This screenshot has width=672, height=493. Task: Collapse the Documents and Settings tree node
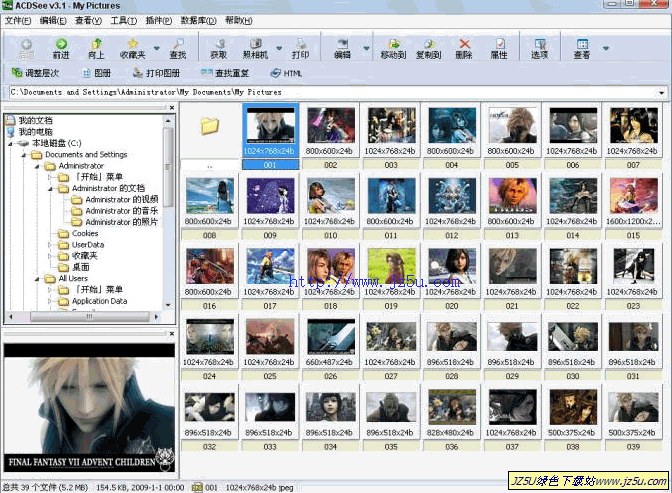[x=24, y=155]
